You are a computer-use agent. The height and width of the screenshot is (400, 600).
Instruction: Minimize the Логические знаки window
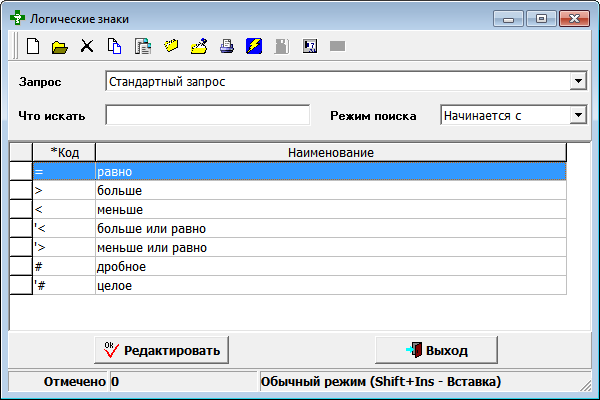tap(508, 19)
